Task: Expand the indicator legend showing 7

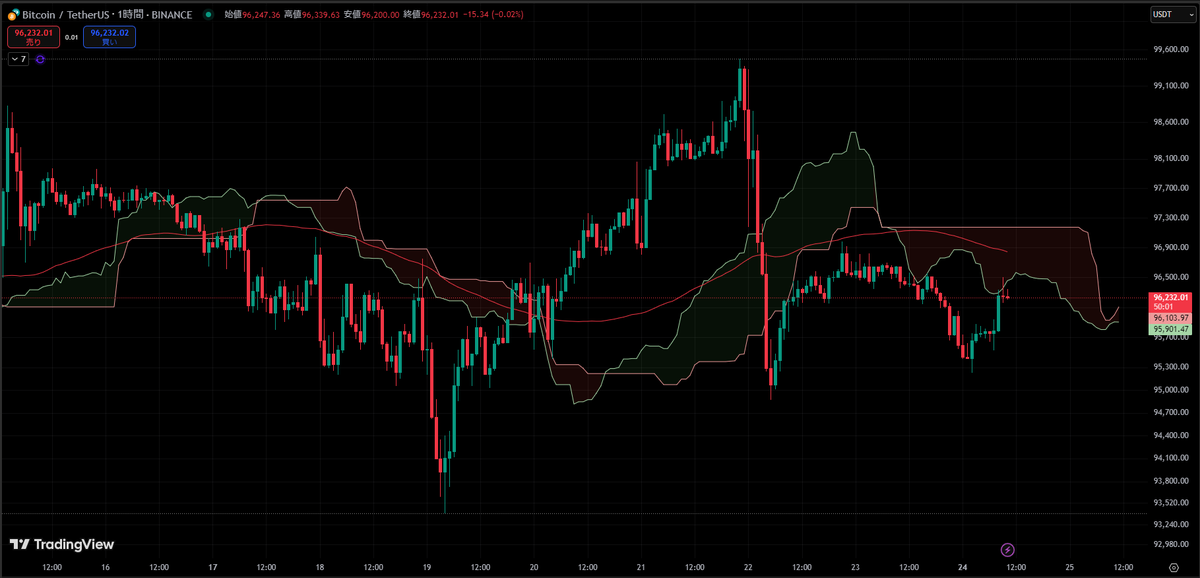Action: tap(19, 60)
